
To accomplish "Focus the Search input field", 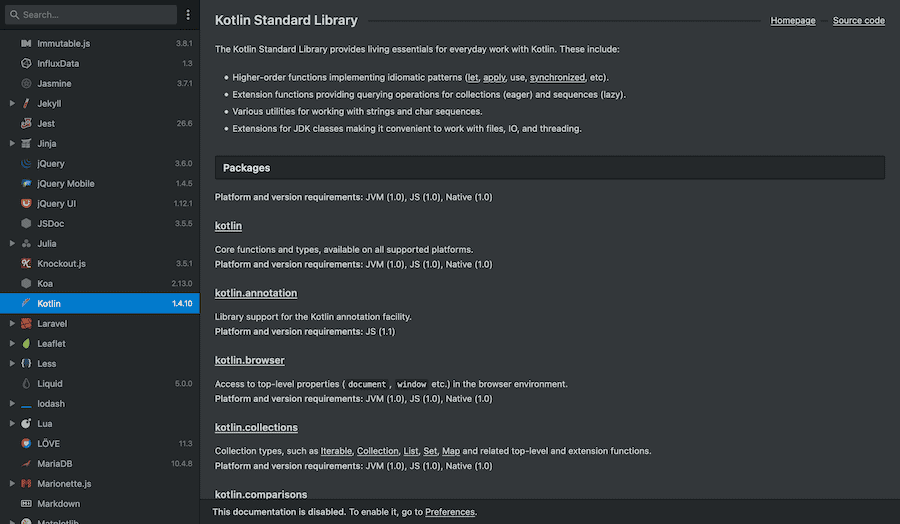I will 95,15.
